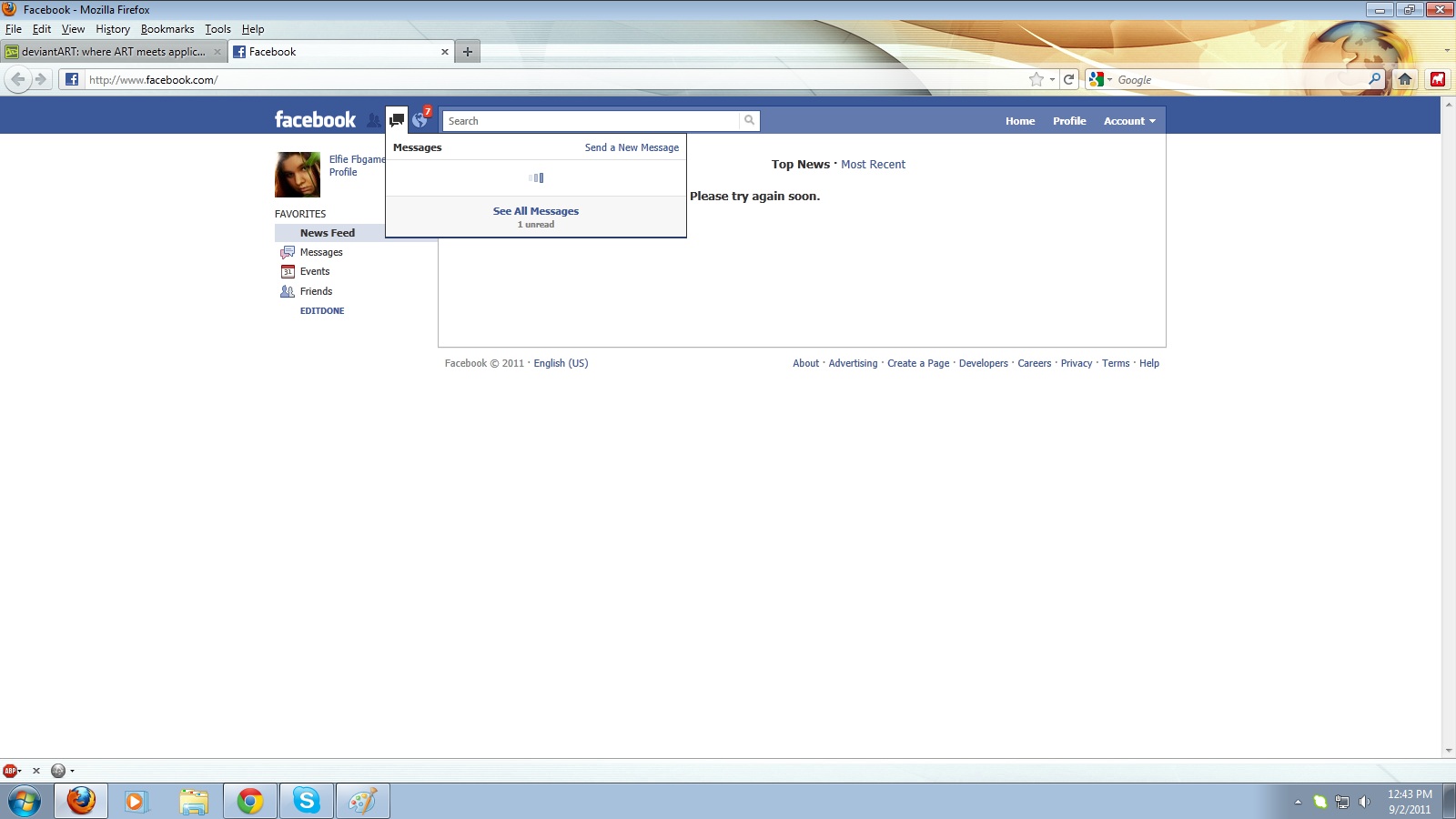This screenshot has width=1456, height=819.
Task: Click the Facebook search input field
Action: click(591, 120)
